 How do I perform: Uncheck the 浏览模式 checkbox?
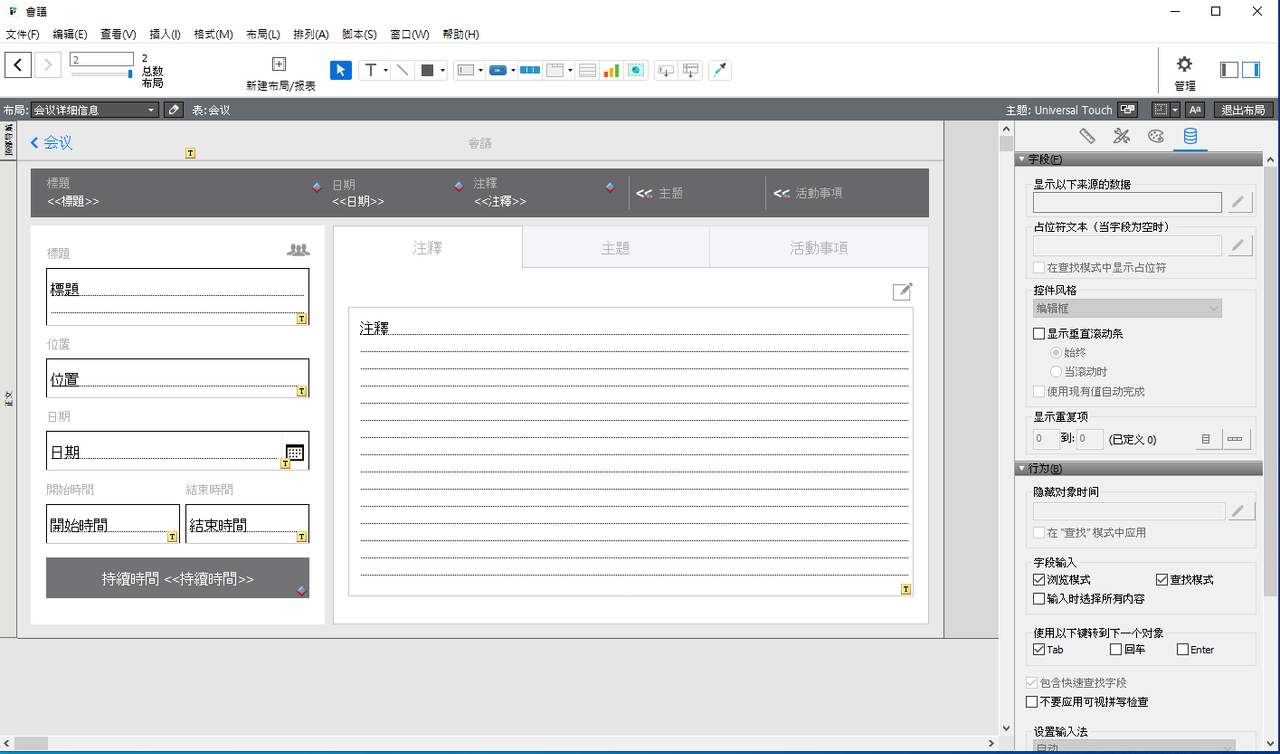click(x=1039, y=580)
